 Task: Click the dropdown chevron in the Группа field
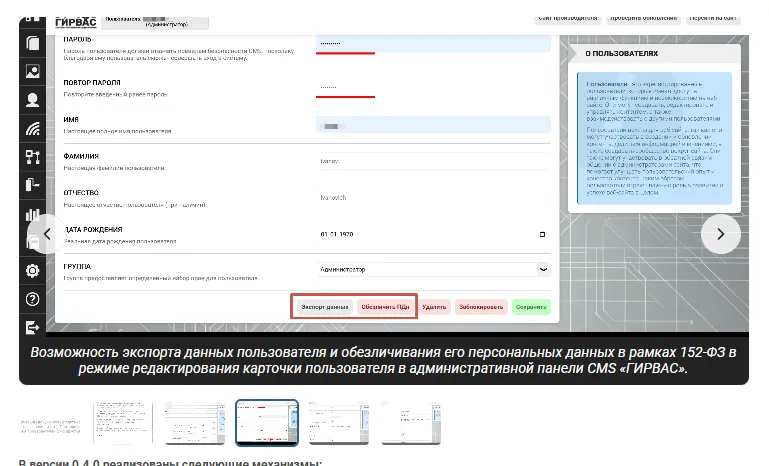tap(543, 269)
